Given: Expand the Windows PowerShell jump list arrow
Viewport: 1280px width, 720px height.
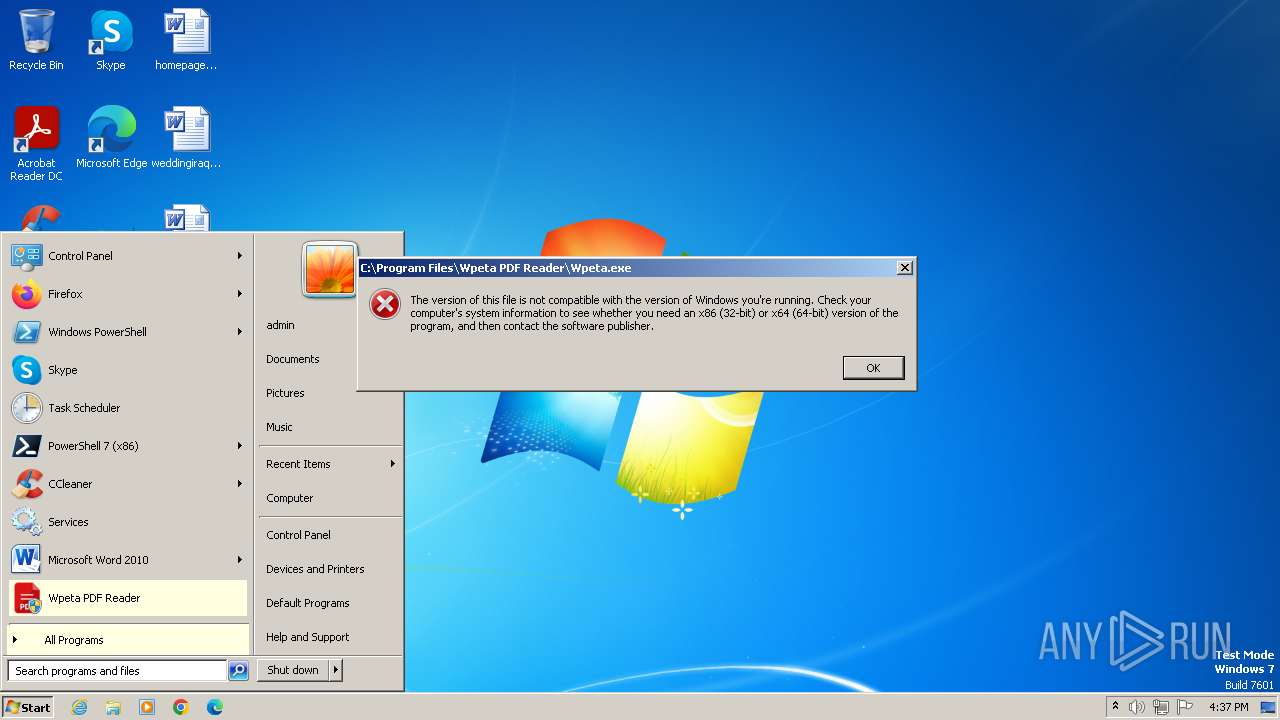Looking at the screenshot, I should point(240,332).
